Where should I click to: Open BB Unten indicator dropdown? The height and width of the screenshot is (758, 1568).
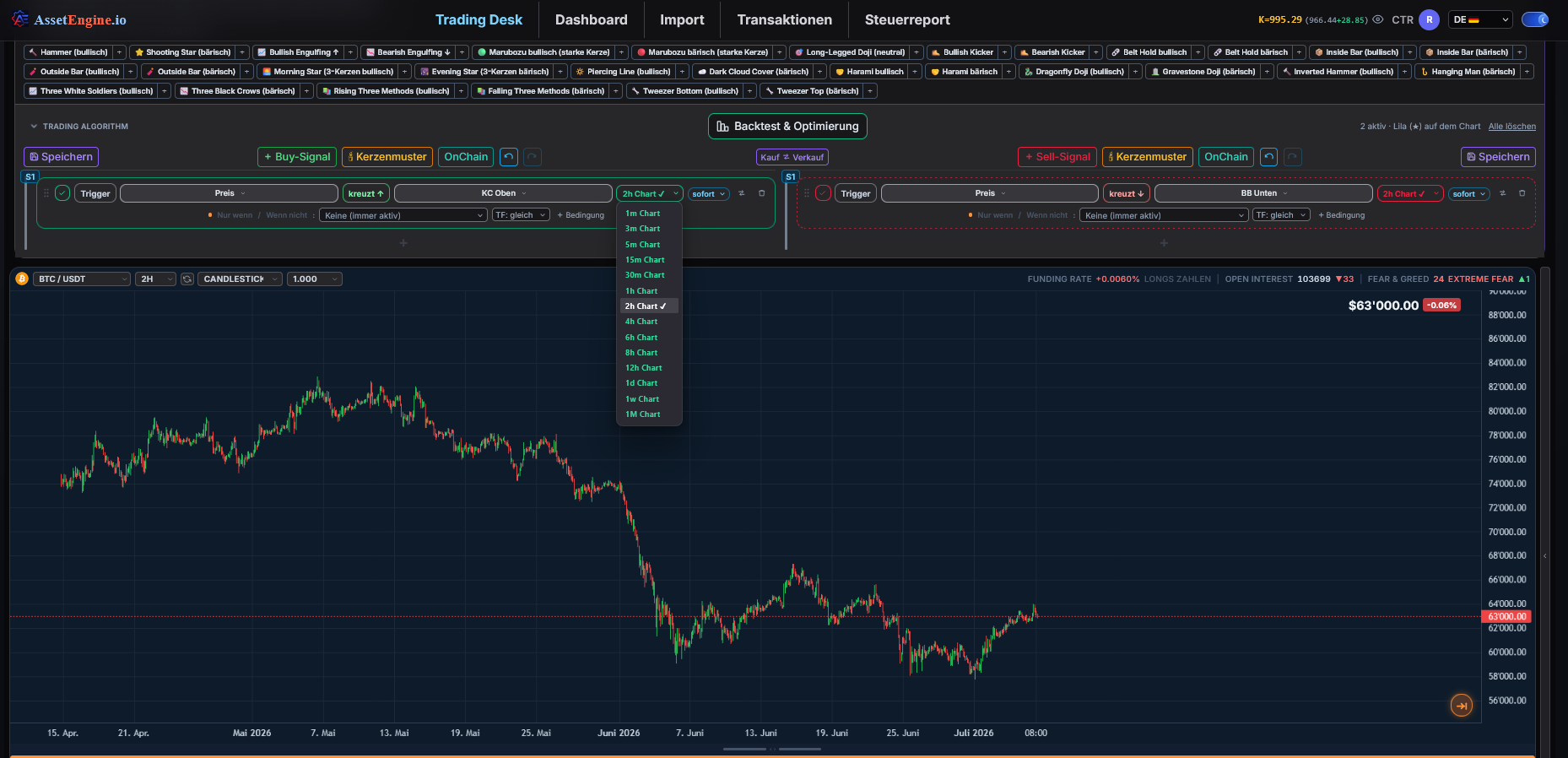1263,193
